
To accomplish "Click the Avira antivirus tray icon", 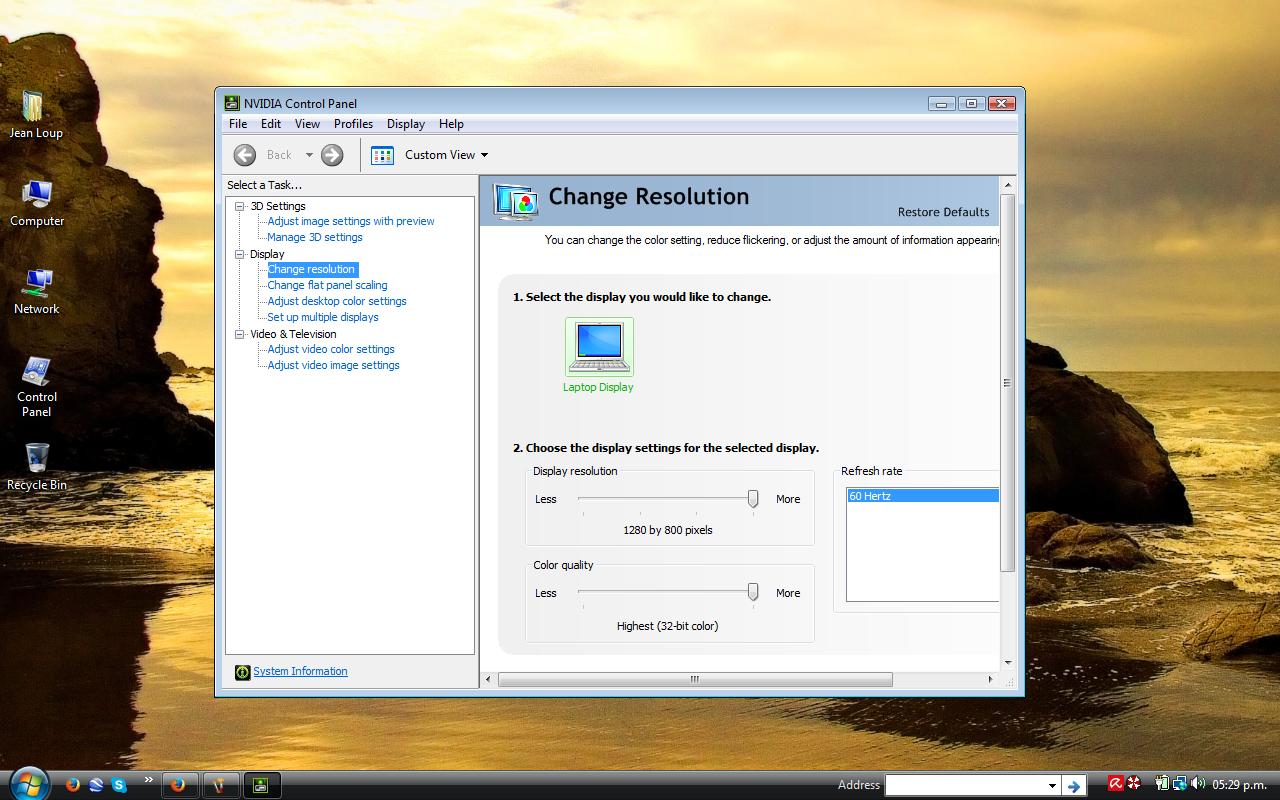I will coord(1116,783).
